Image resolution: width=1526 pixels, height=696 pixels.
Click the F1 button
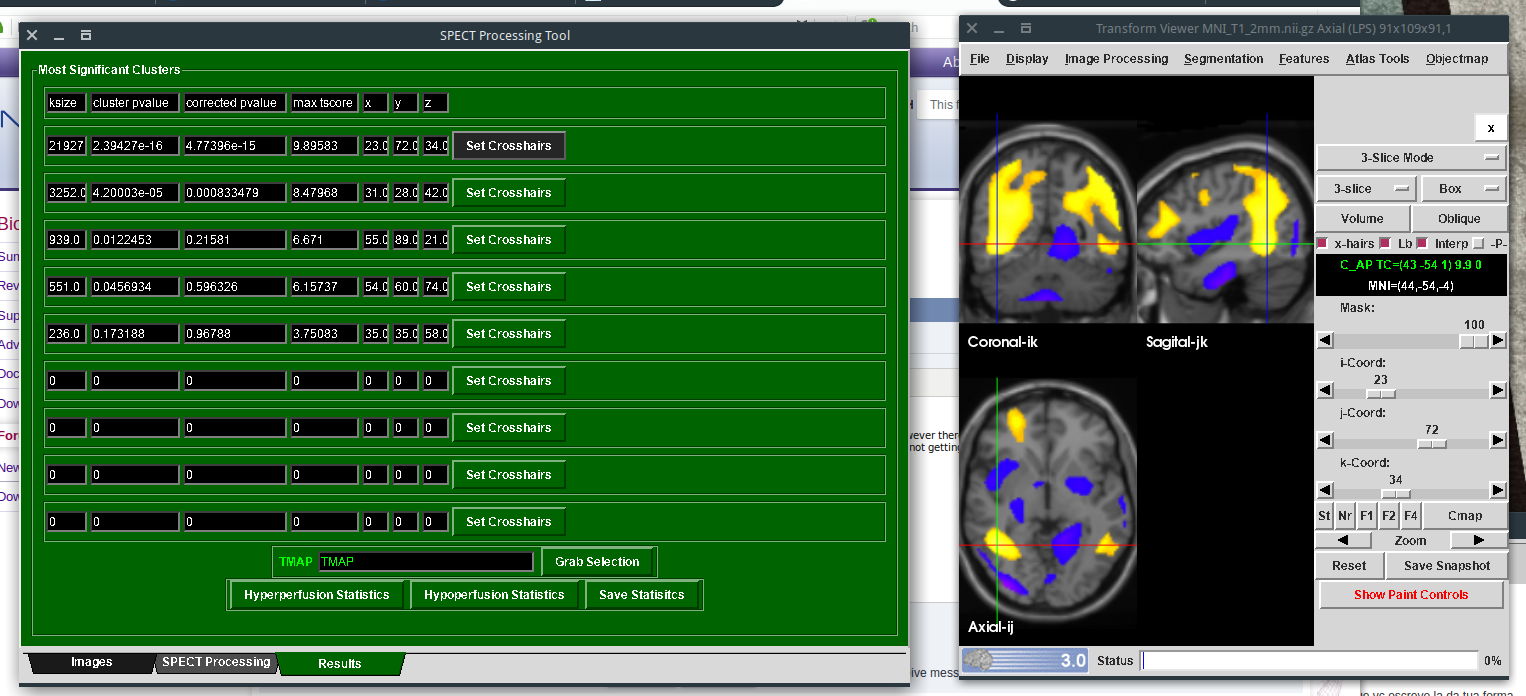point(1367,516)
